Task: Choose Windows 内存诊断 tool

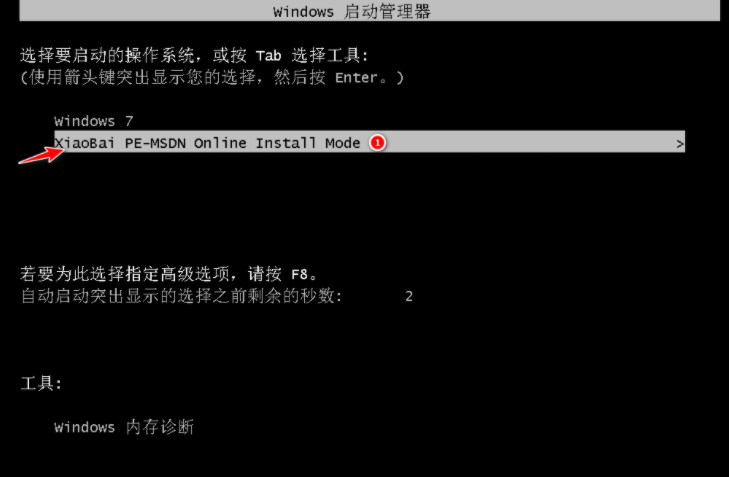Action: (124, 427)
